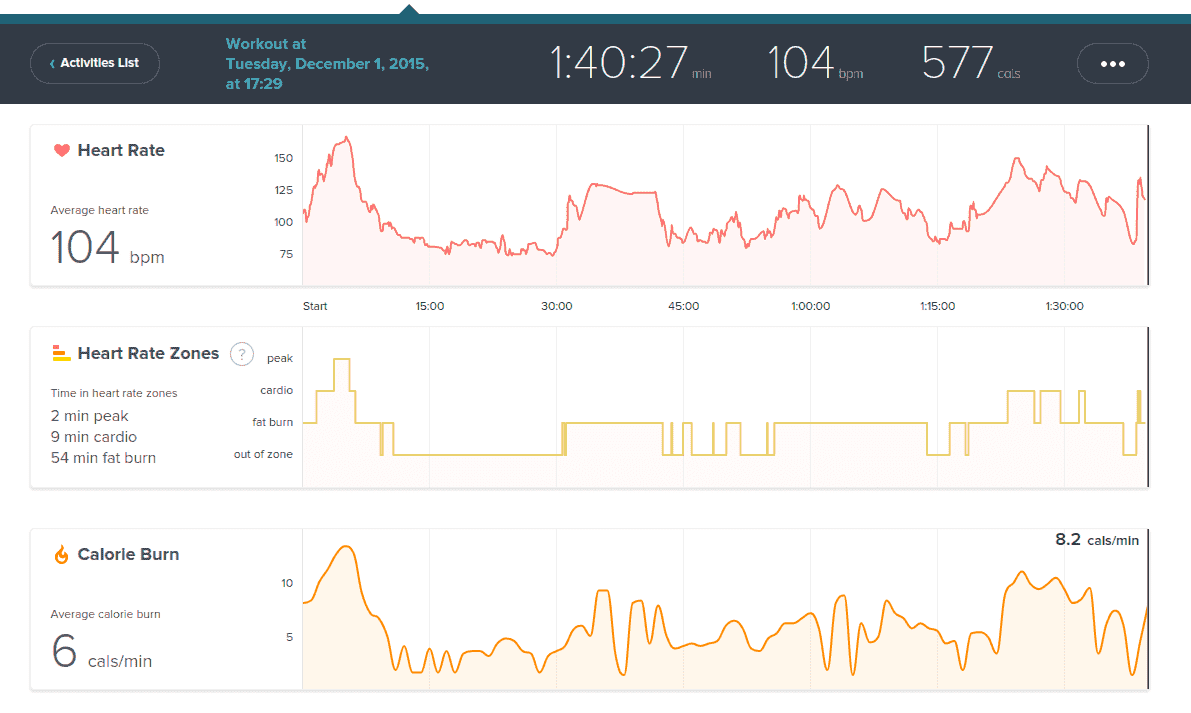The height and width of the screenshot is (713, 1191).
Task: Open the question mark help for Heart Rate Zones
Action: pos(241,353)
